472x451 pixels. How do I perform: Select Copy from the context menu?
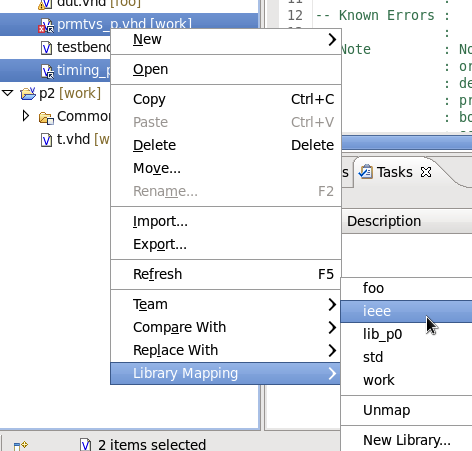(x=226, y=99)
